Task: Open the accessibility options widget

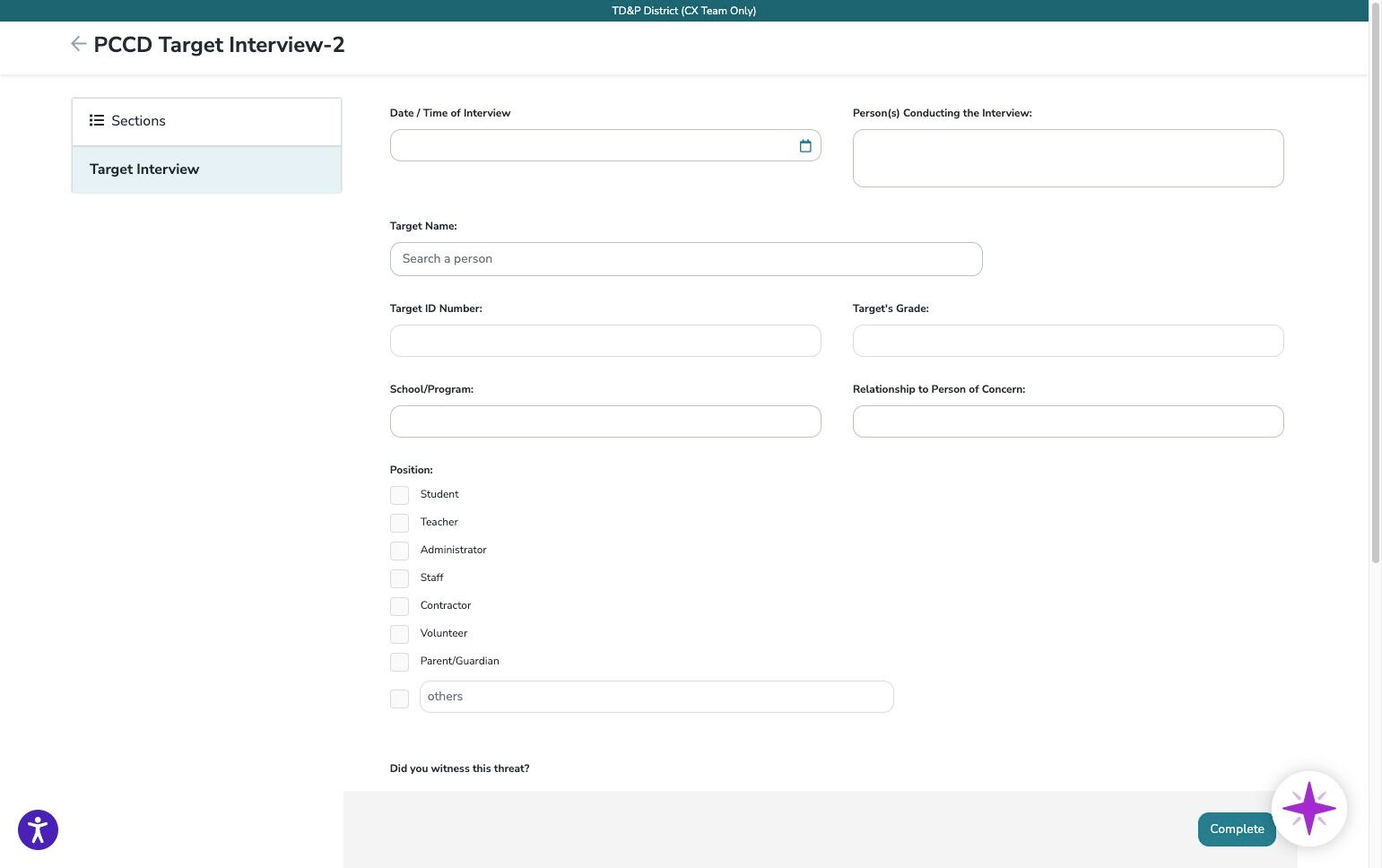Action: pyautogui.click(x=38, y=829)
